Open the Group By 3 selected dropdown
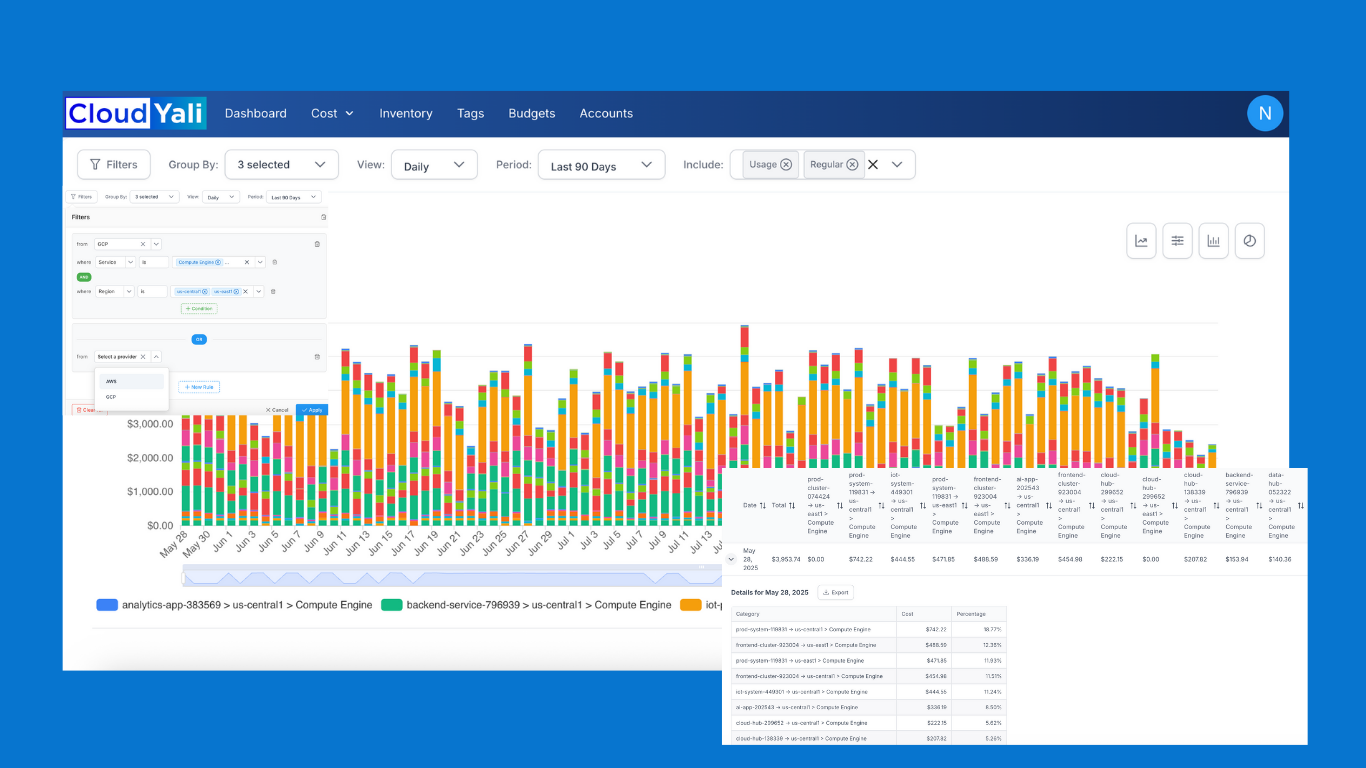This screenshot has height=768, width=1366. (x=281, y=165)
